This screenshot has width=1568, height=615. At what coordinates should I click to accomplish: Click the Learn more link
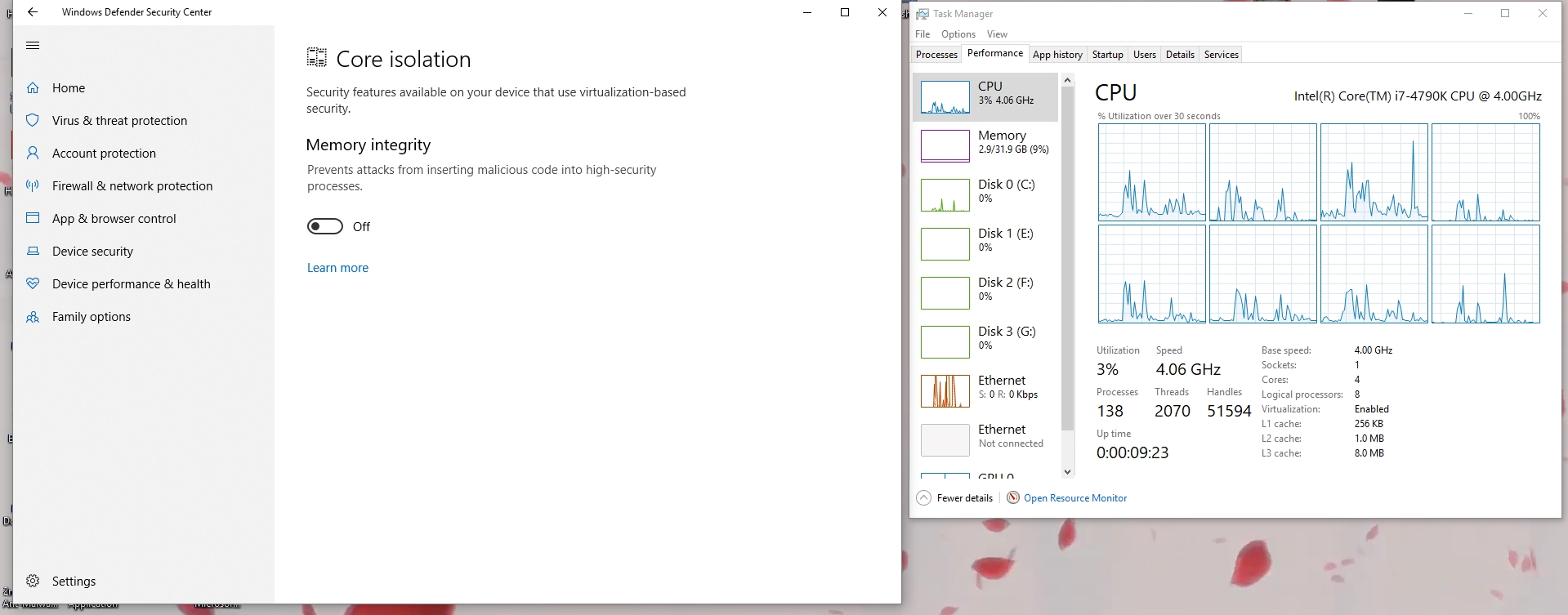(337, 268)
